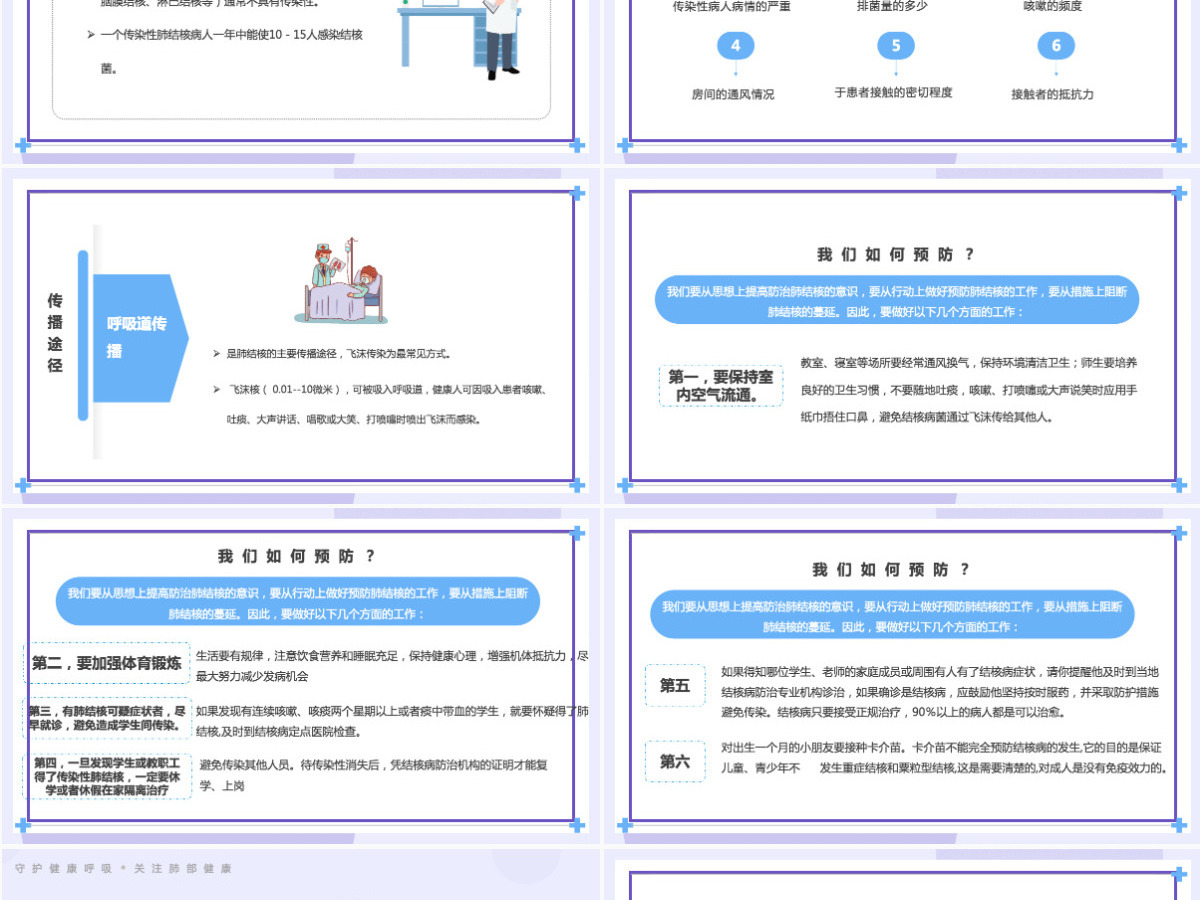This screenshot has width=1200, height=900.
Task: Click the text 咳嗽的频度
Action: point(1053,6)
